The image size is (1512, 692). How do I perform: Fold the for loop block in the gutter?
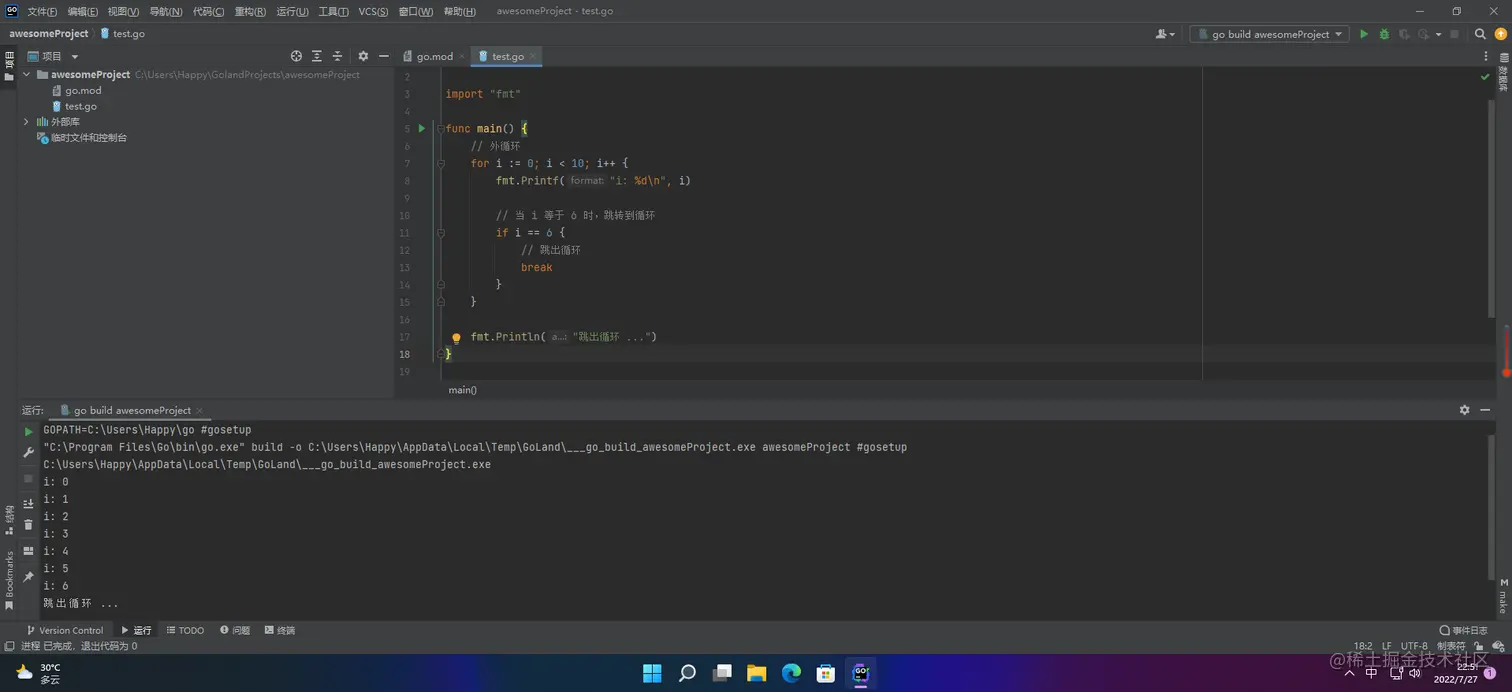click(440, 163)
